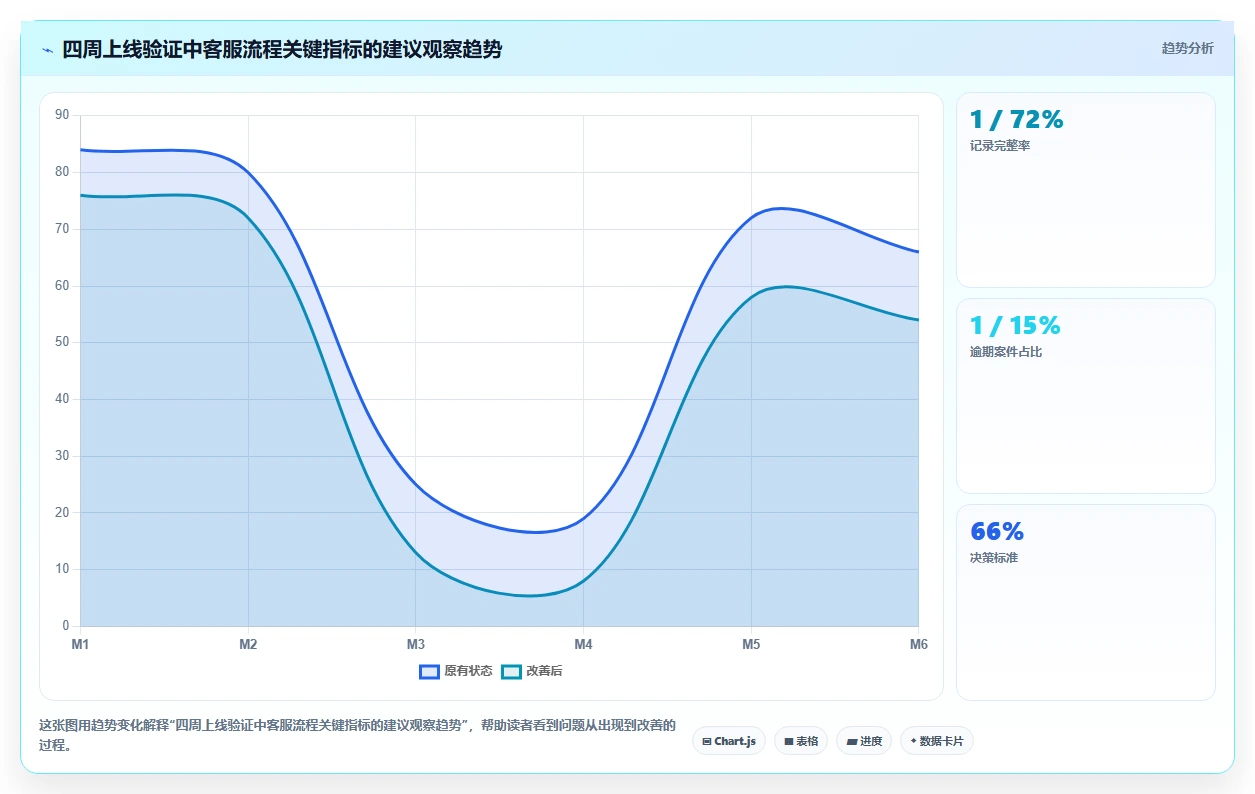Screen dimensions: 1255x794
Task: Open the 逾期案件占比 card showing 1 / 15%
Action: tap(1086, 396)
